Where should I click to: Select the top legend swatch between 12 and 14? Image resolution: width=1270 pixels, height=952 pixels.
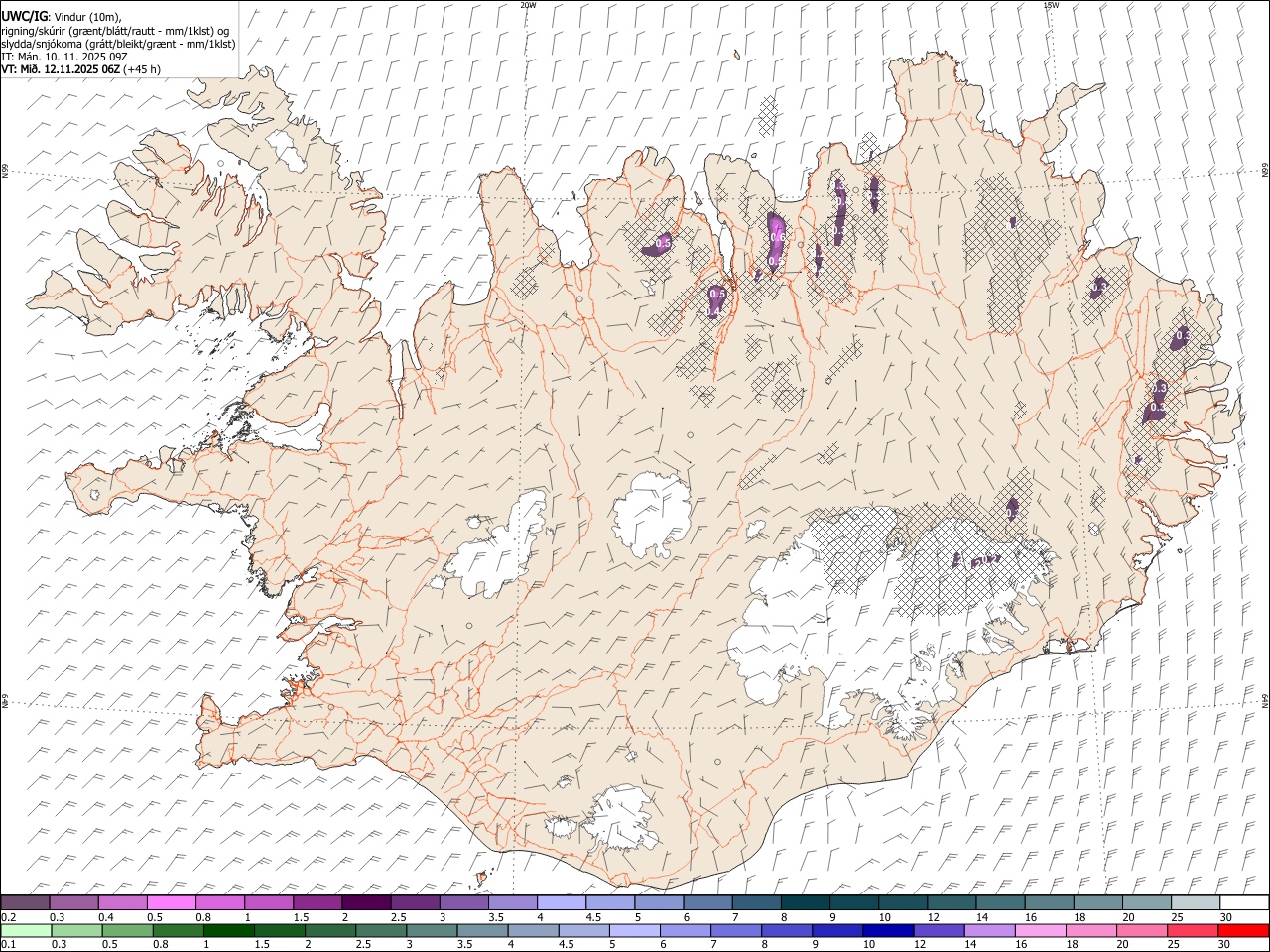pos(951,903)
